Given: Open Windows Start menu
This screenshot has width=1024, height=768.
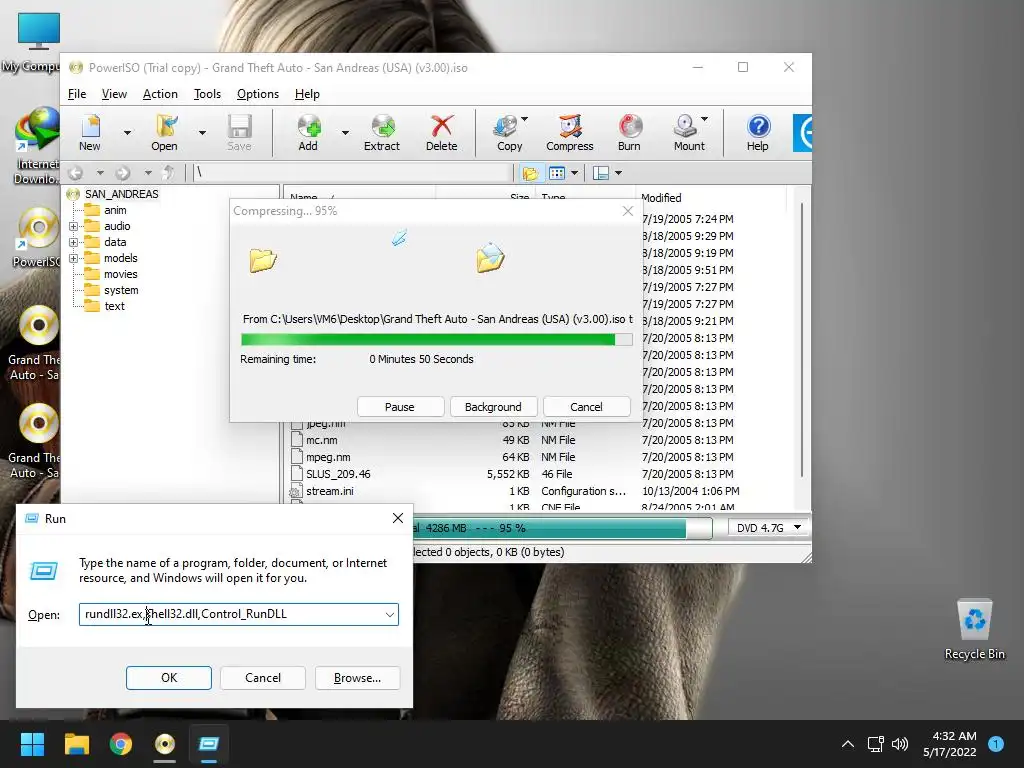Looking at the screenshot, I should [32, 744].
